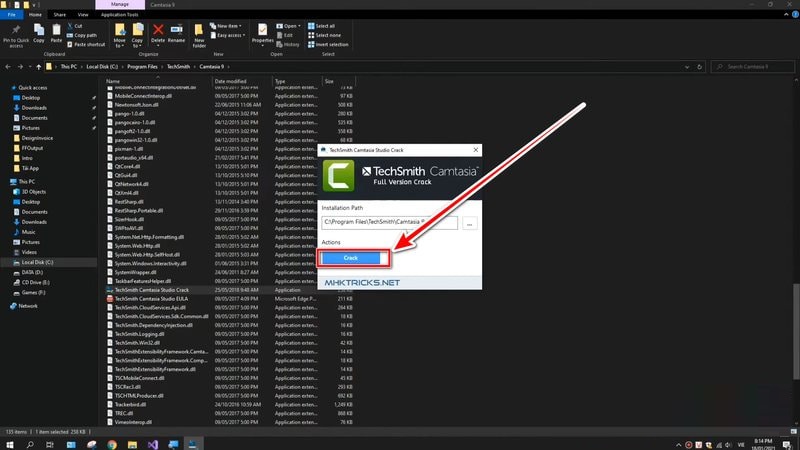Collapse the ribbon with the chevron
This screenshot has height=450, width=800.
pyautogui.click(x=786, y=15)
